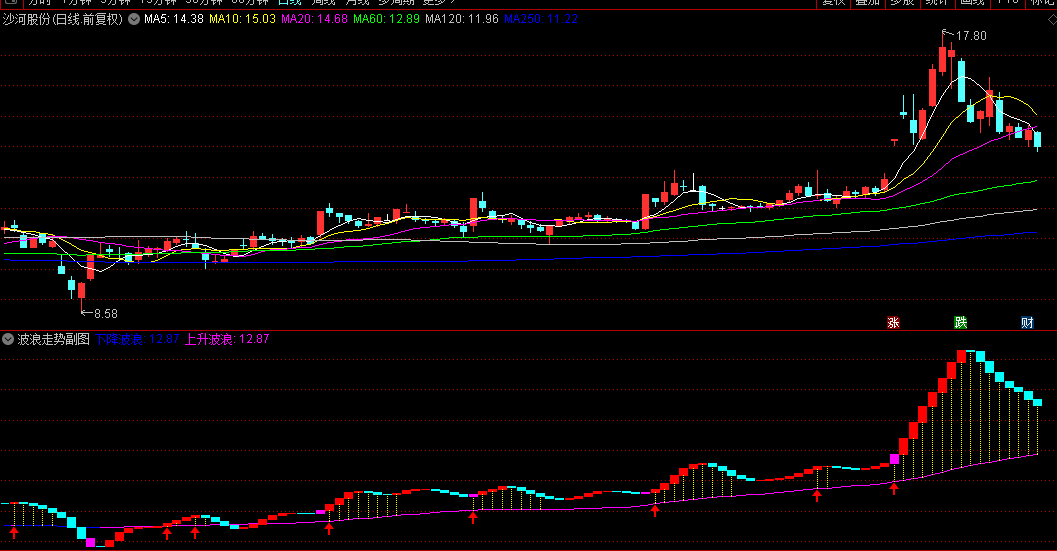
Task: Click the diamond icon at chart's right edge
Action: coord(1052,20)
